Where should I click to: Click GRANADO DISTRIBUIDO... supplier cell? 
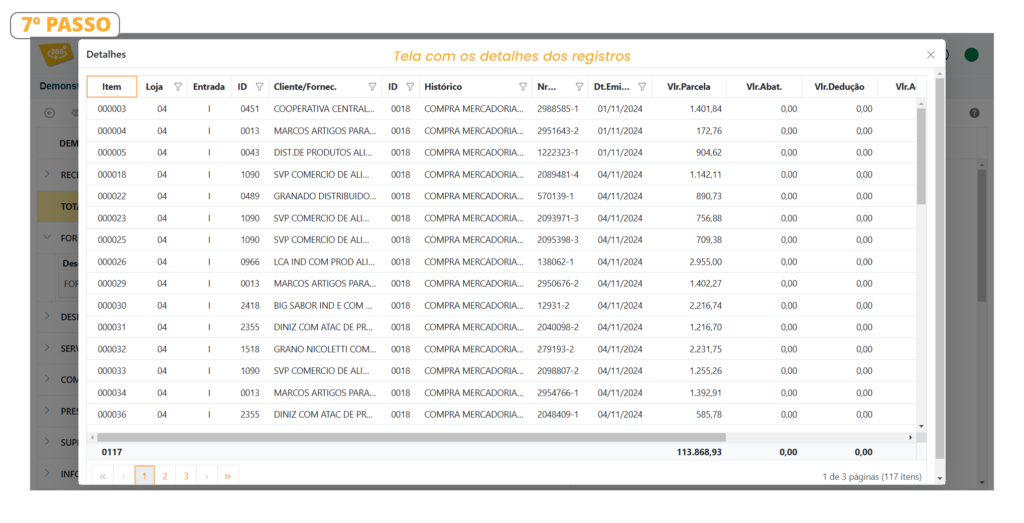(325, 196)
